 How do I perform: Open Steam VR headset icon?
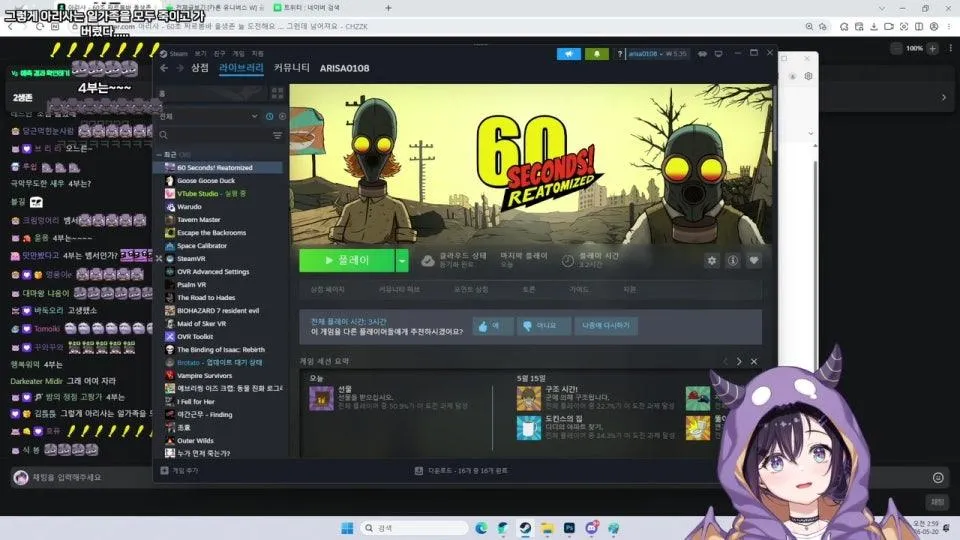pos(702,54)
